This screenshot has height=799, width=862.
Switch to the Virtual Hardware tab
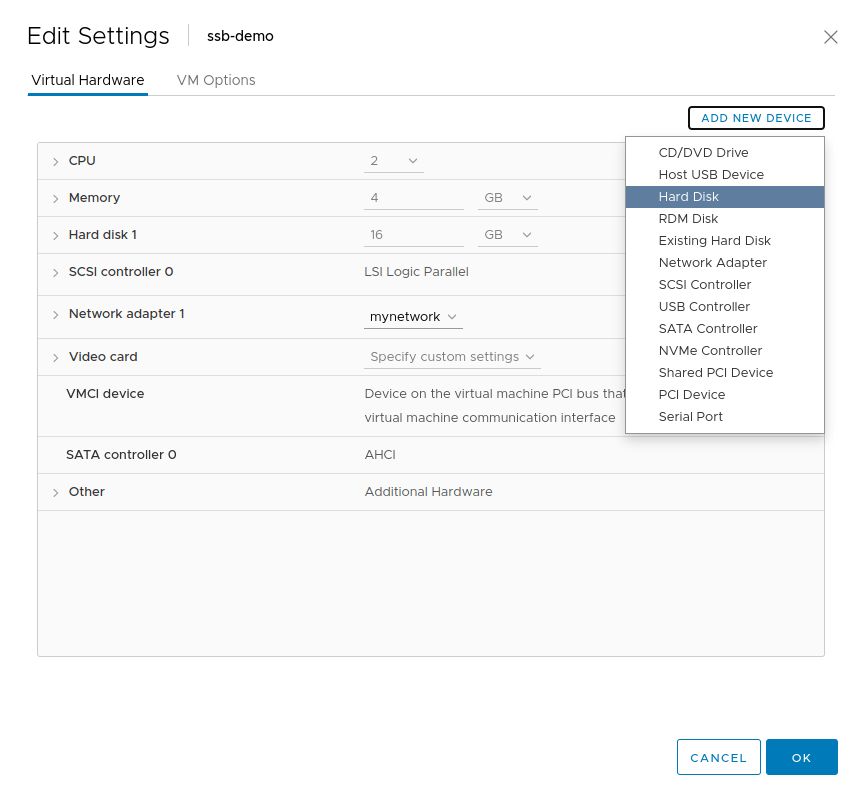[x=87, y=80]
